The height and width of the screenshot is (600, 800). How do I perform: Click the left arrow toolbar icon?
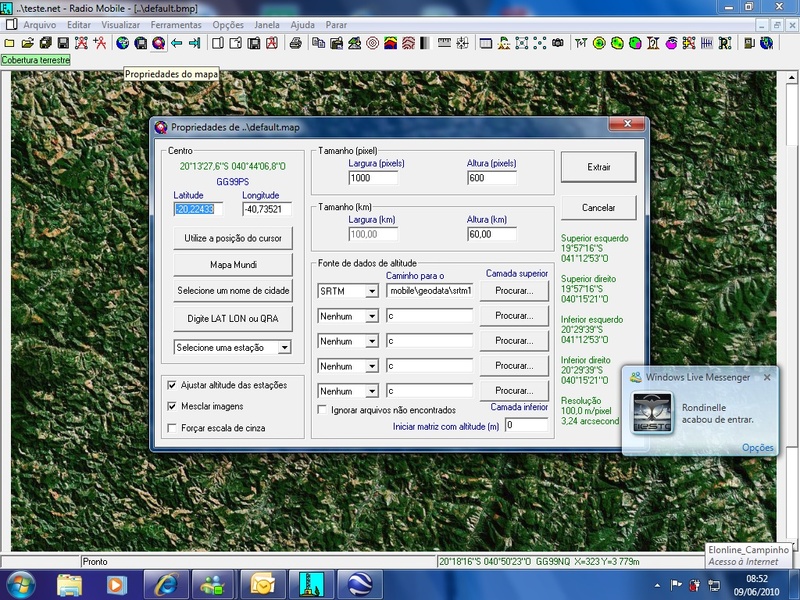click(176, 43)
